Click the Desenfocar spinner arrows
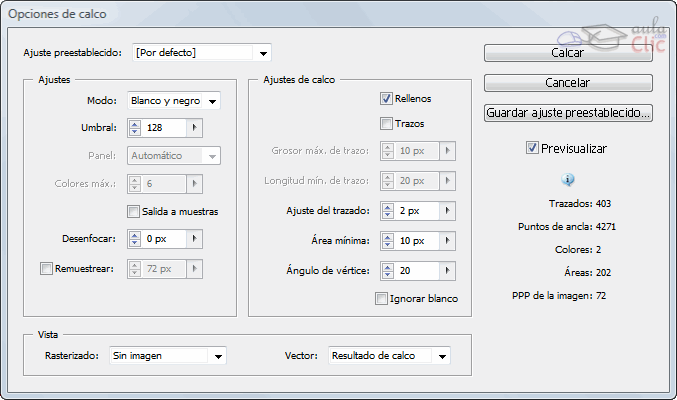677x400 pixels. (x=136, y=240)
